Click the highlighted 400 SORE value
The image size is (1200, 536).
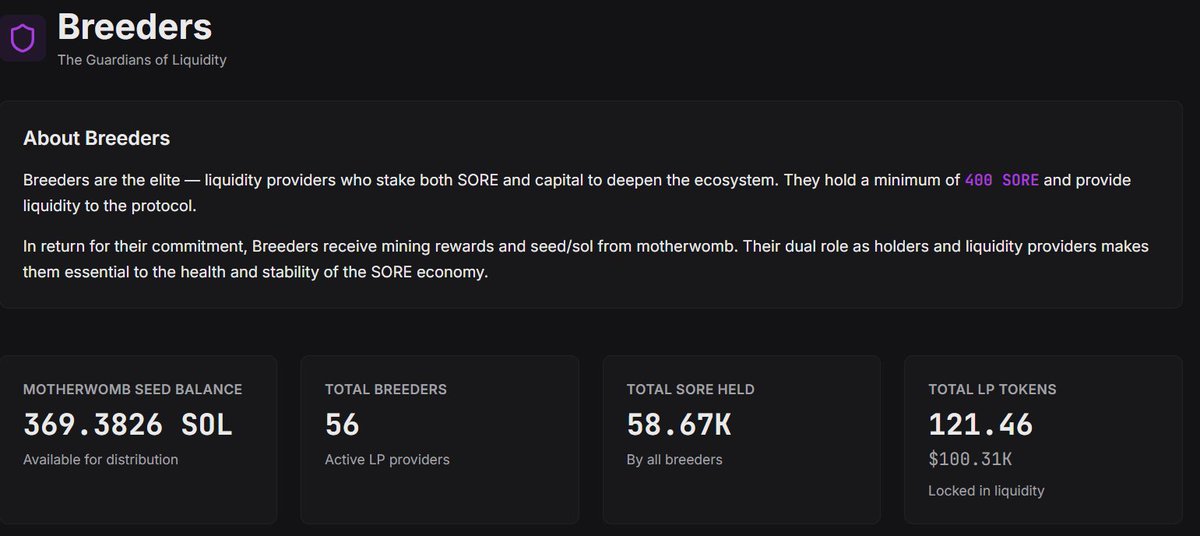pyautogui.click(x=1001, y=180)
